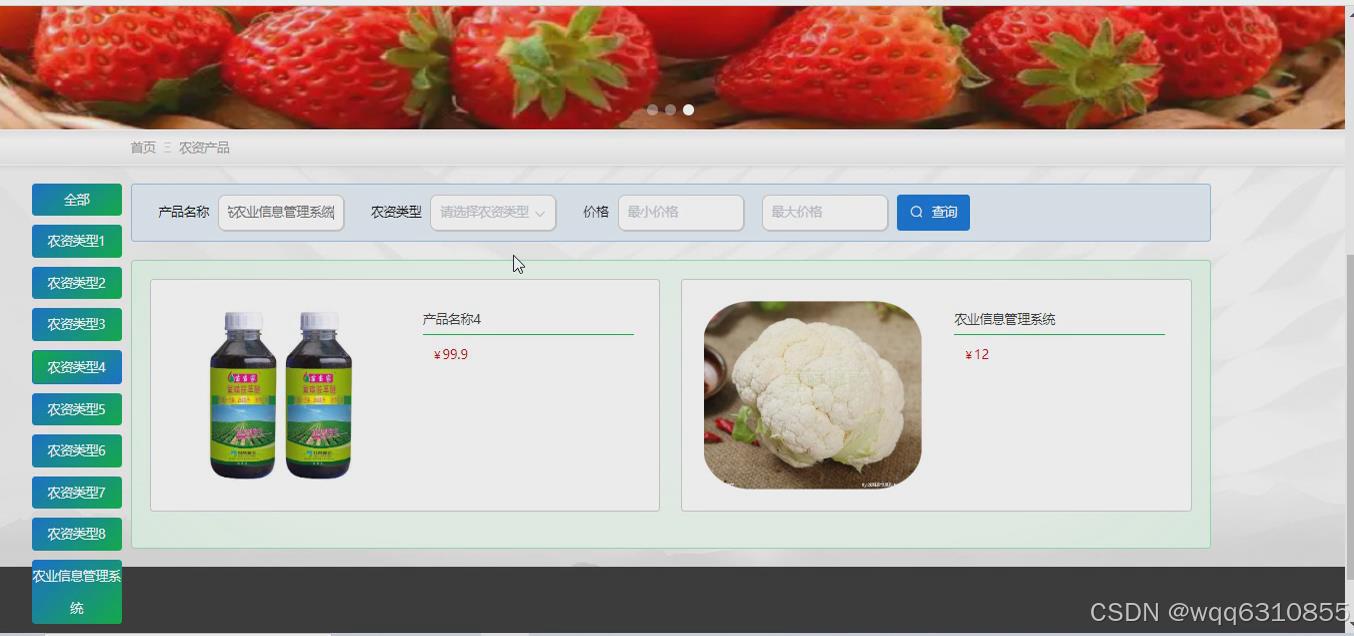
Task: Filter by 农资类型2 category
Action: click(x=77, y=283)
